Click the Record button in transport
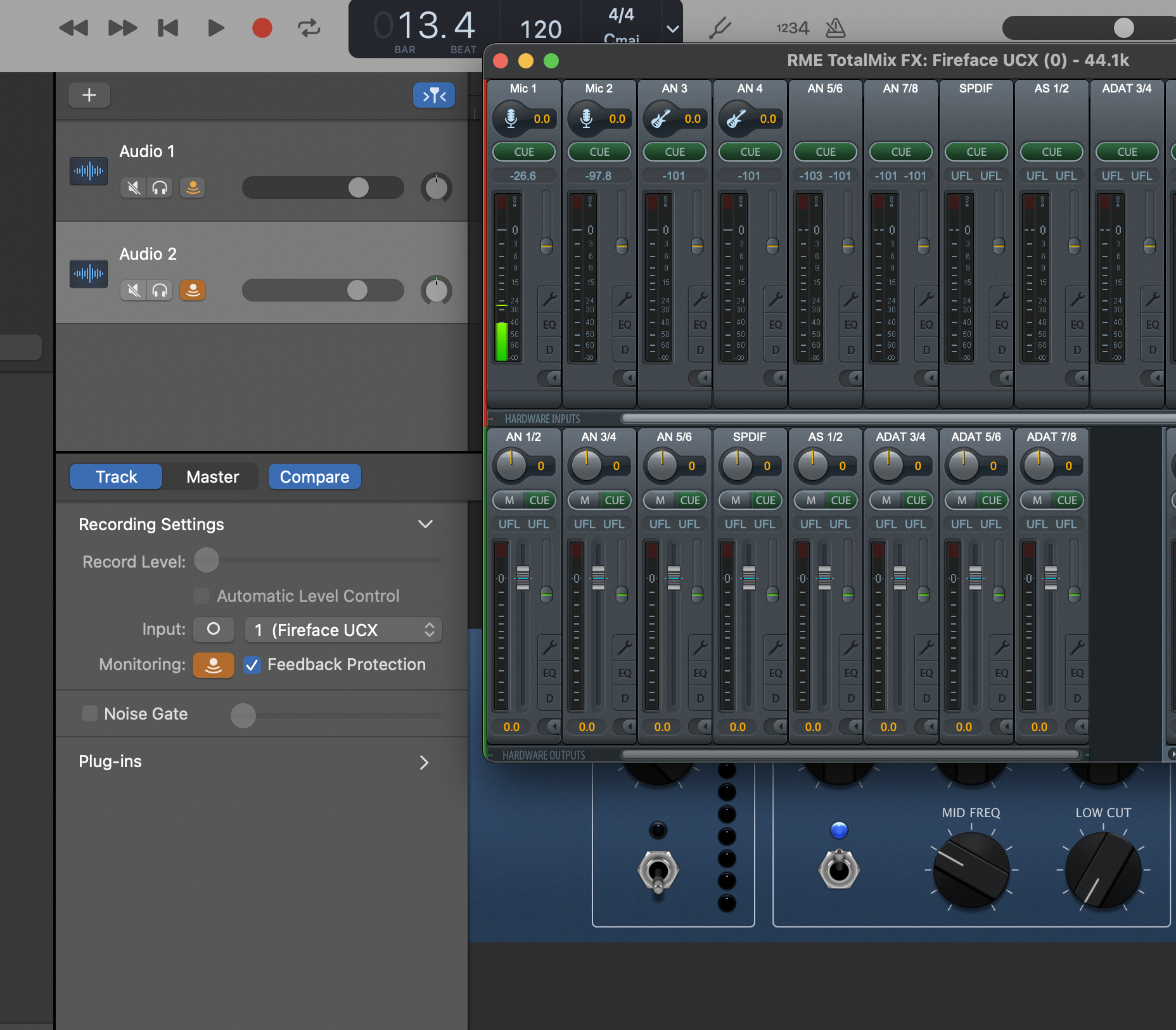This screenshot has height=1030, width=1176. pyautogui.click(x=262, y=28)
